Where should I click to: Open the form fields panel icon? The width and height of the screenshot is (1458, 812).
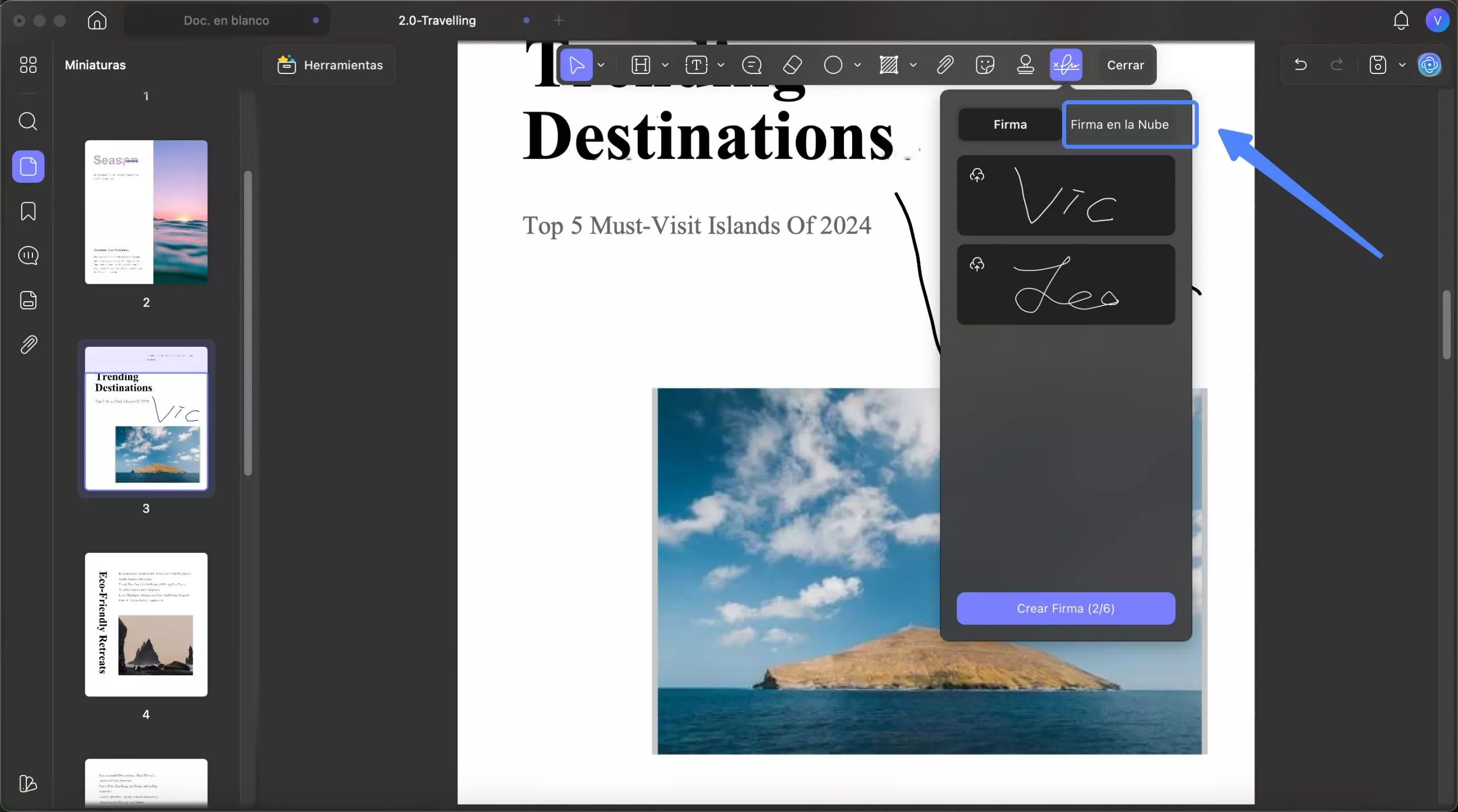pos(28,300)
